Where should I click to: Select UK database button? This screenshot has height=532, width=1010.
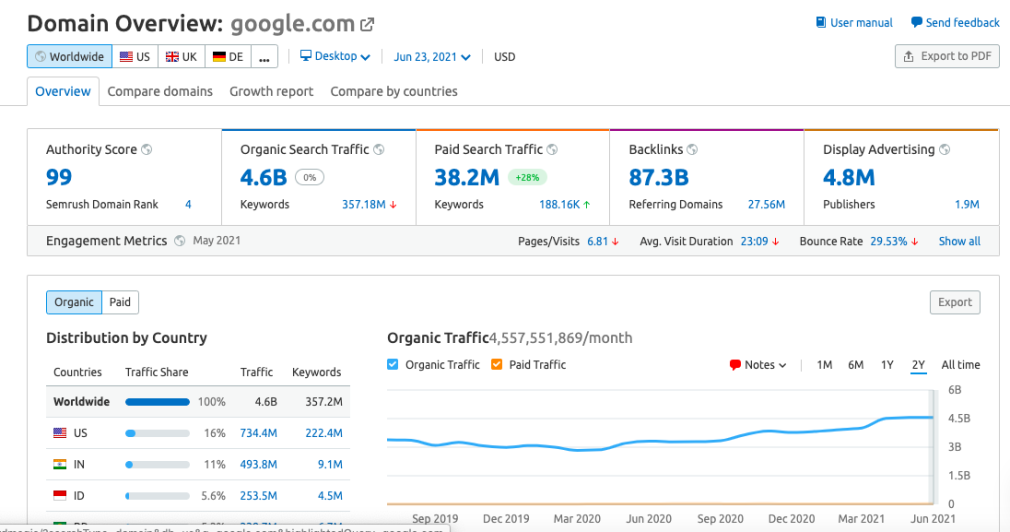pos(182,57)
